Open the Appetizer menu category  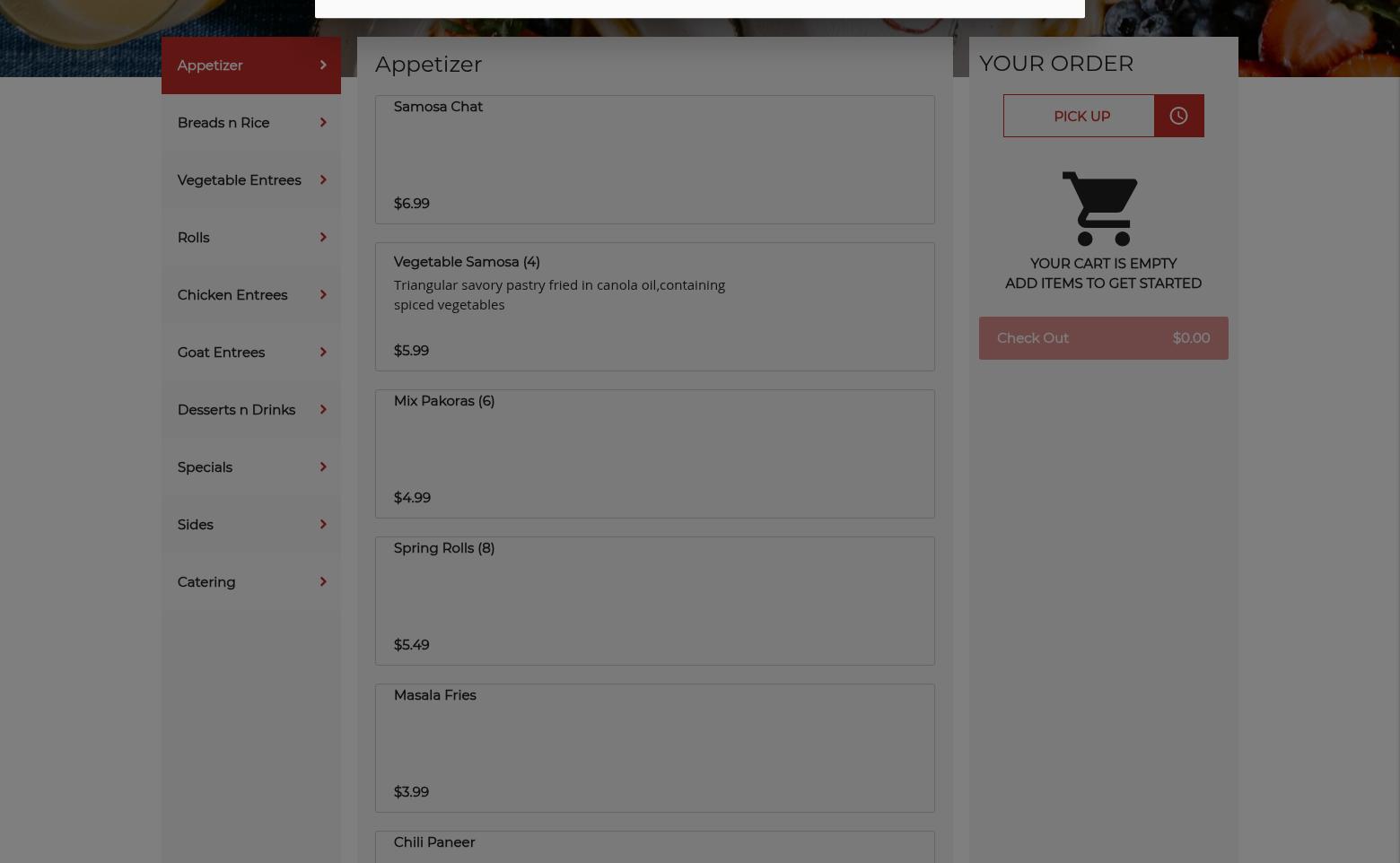[251, 65]
